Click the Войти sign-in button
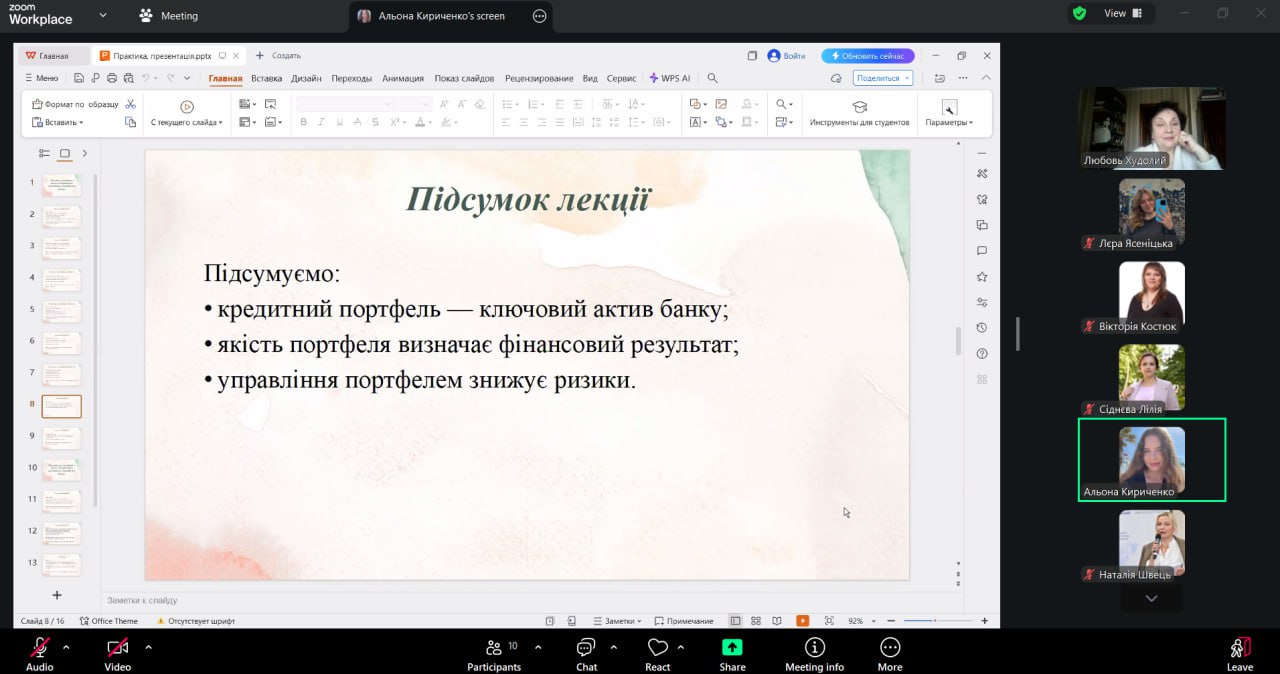The height and width of the screenshot is (674, 1280). pyautogui.click(x=787, y=56)
